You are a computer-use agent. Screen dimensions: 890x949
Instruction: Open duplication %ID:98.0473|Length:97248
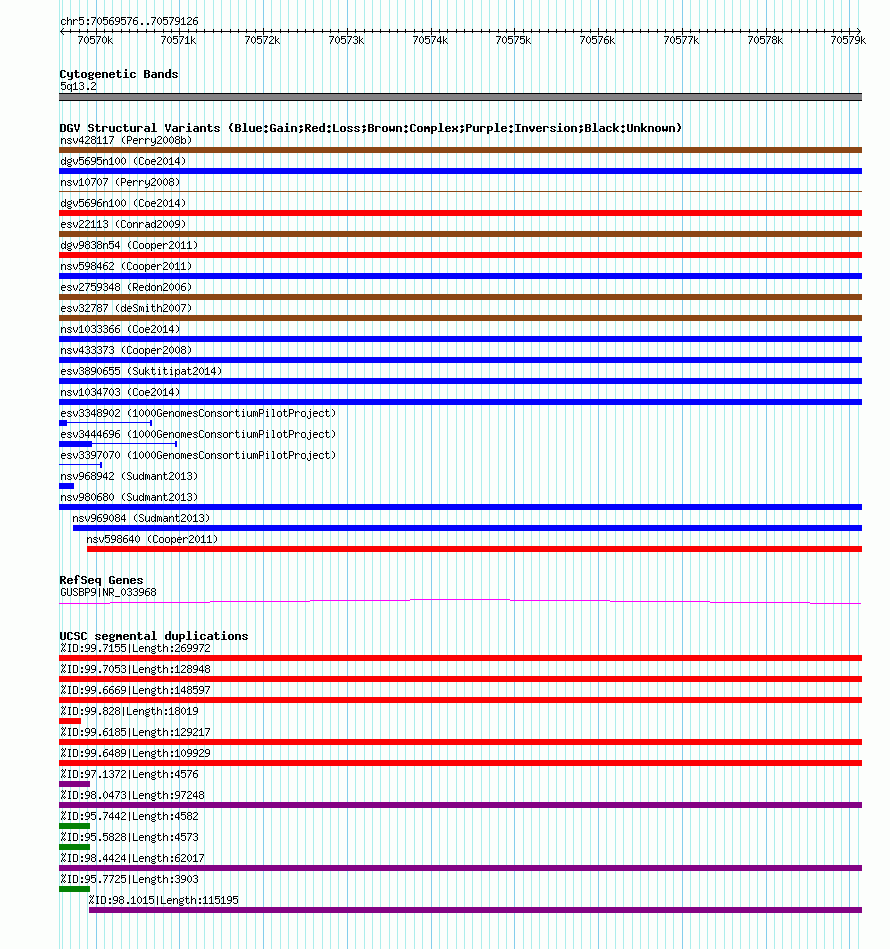click(132, 795)
